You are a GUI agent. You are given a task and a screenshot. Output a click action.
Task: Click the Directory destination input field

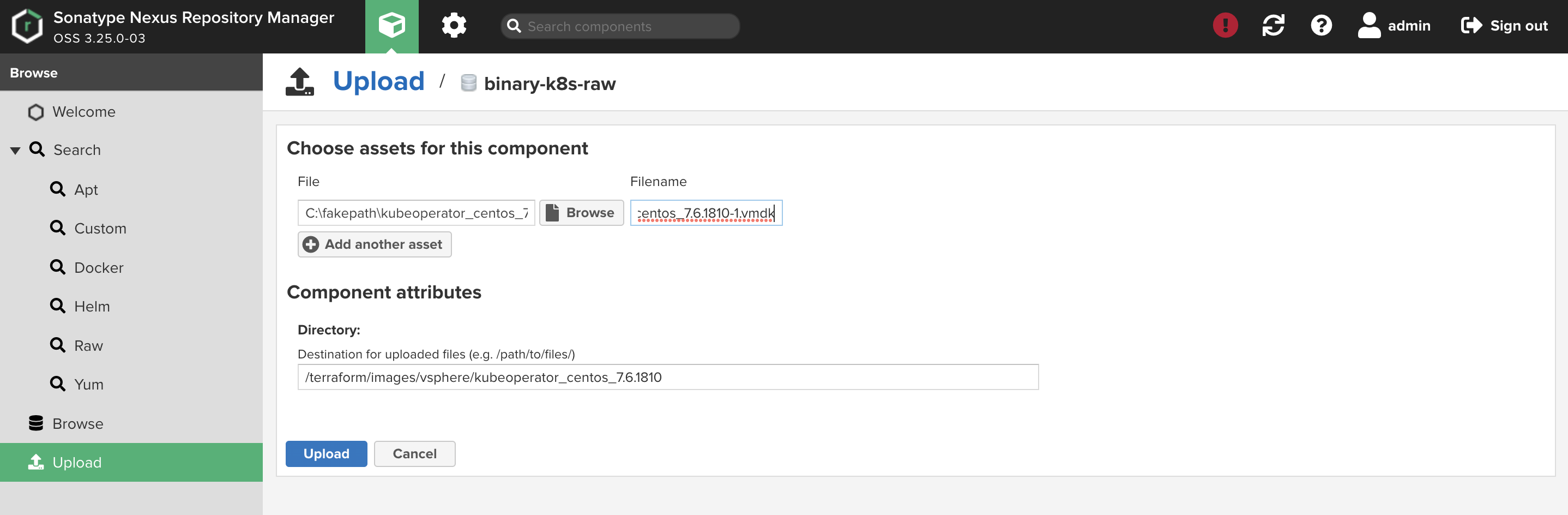point(668,377)
